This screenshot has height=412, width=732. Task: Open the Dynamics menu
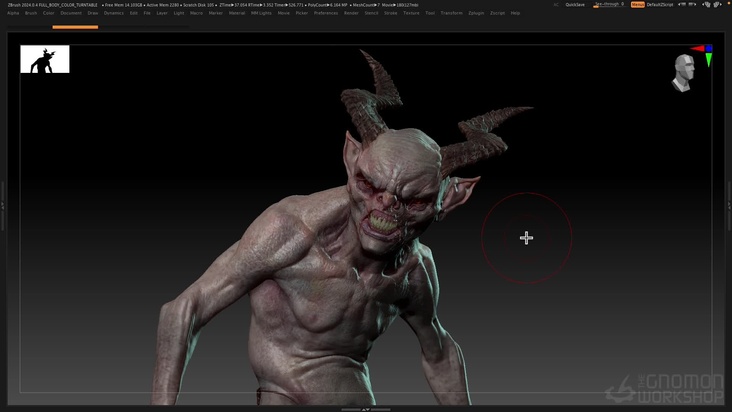(114, 13)
